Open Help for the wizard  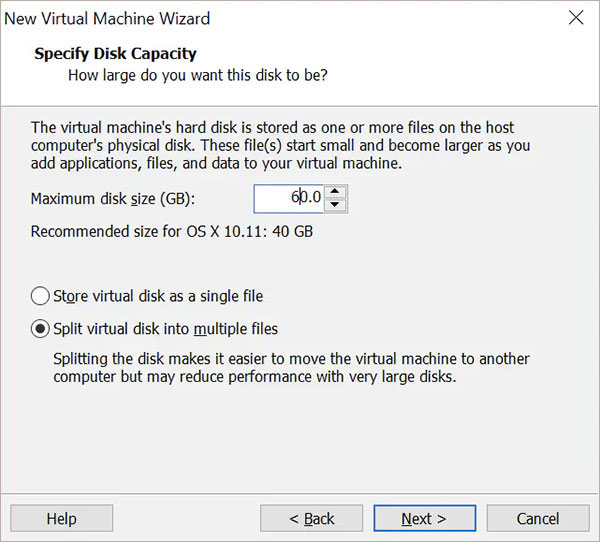pos(62,518)
